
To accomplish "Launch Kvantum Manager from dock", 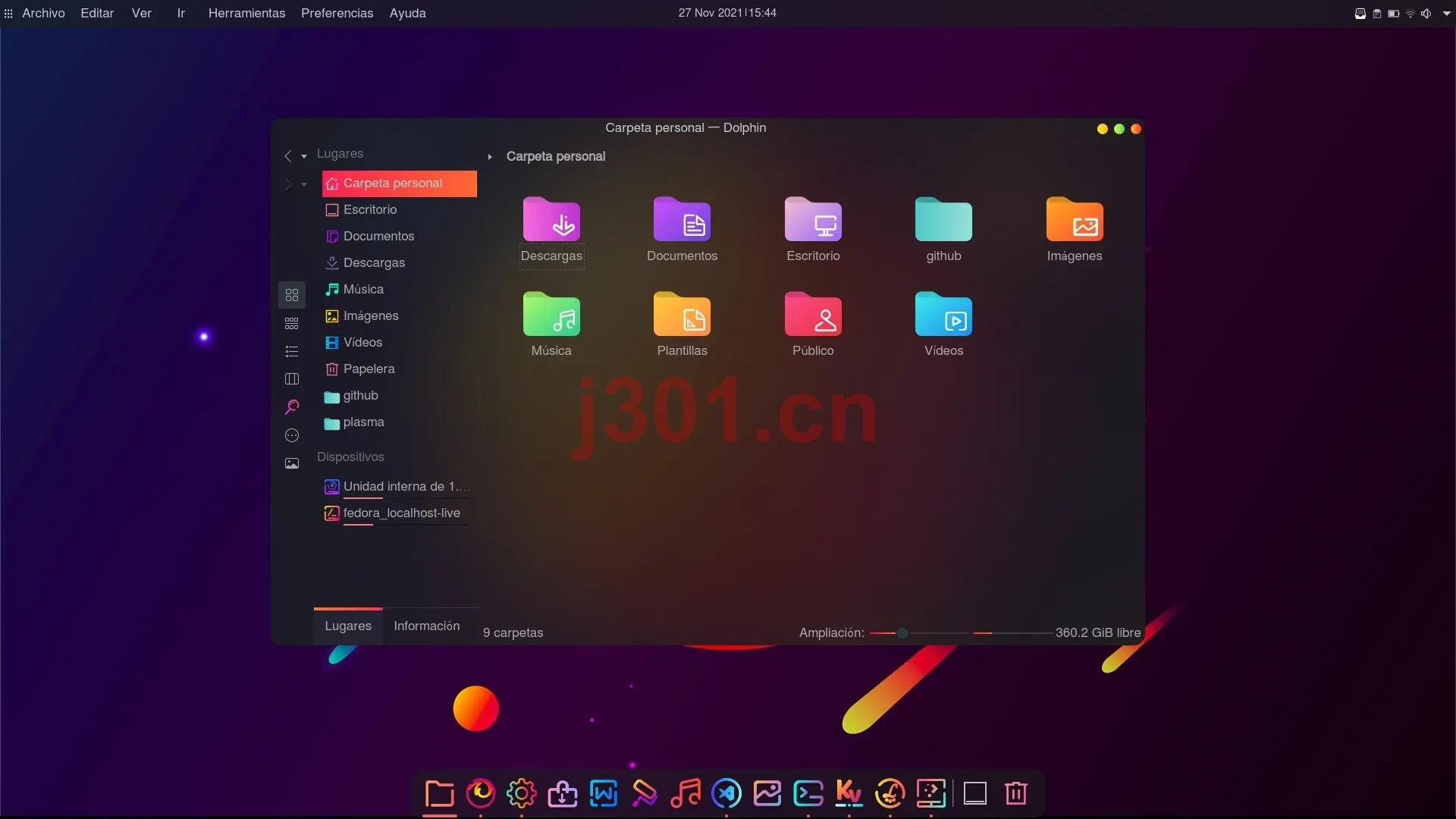I will (x=849, y=793).
